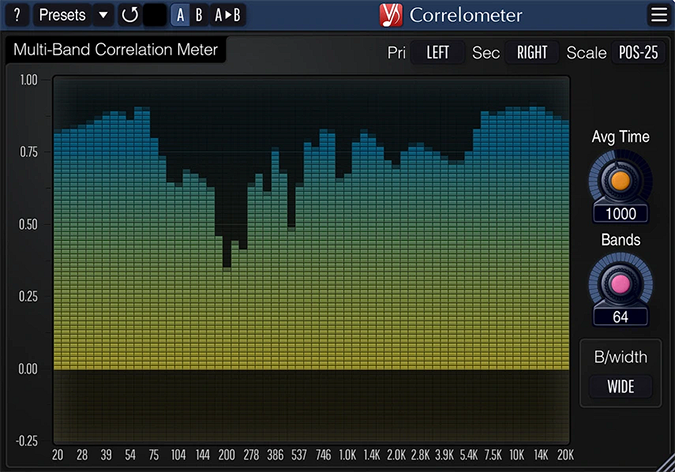675x472 pixels.
Task: Click the Avg Time value field 1000
Action: coord(620,213)
